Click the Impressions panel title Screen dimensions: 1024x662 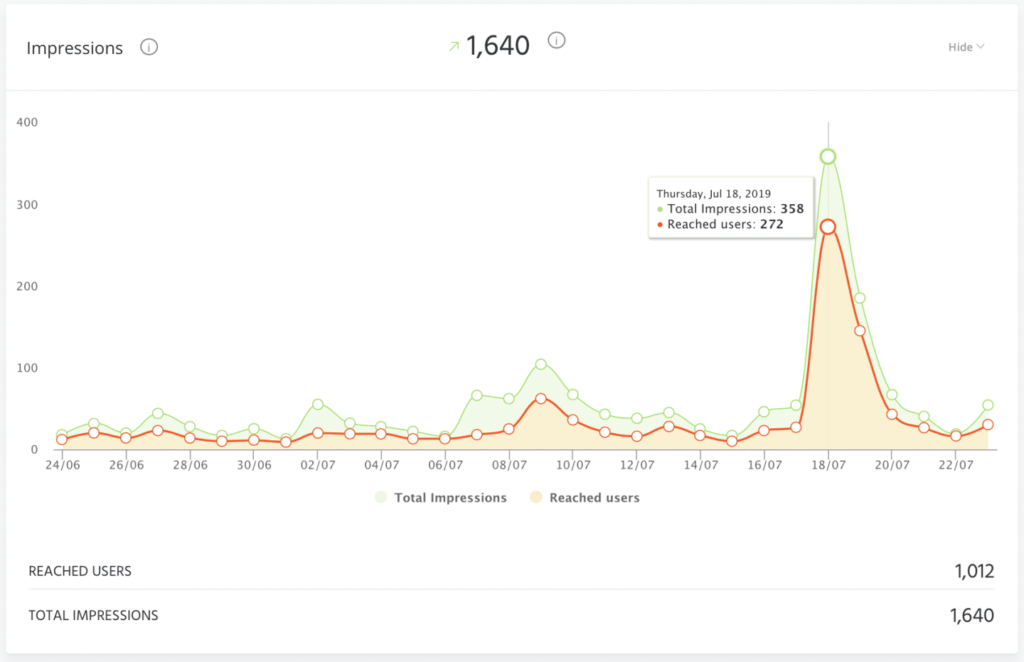tap(75, 48)
